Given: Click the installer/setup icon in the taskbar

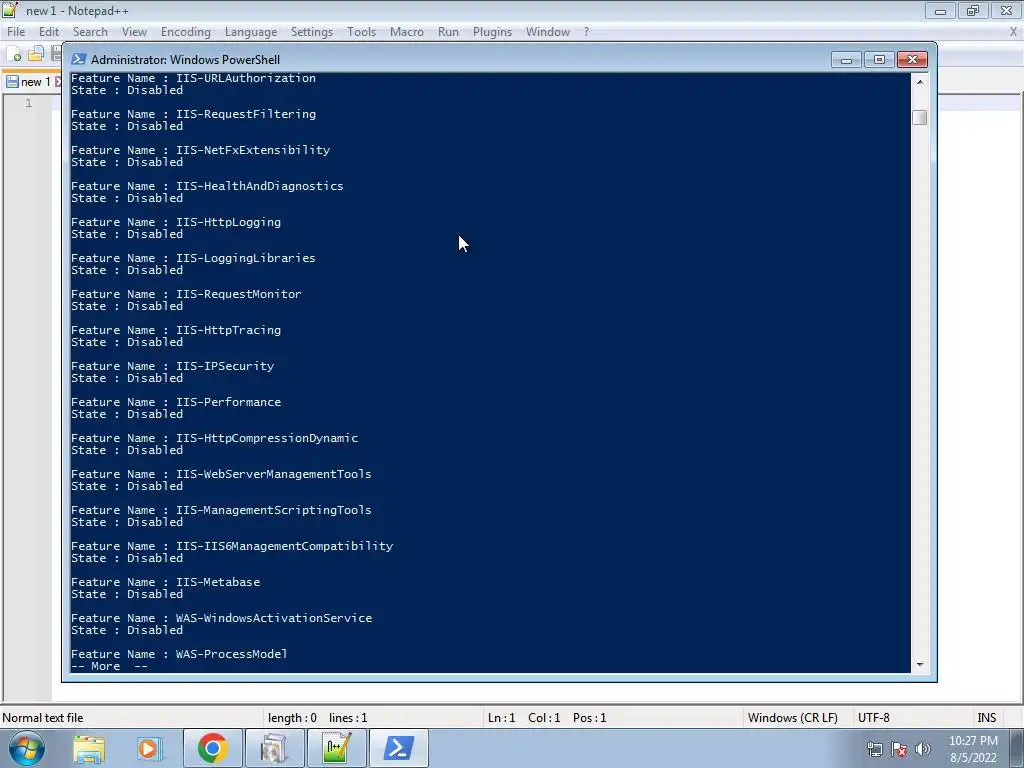Looking at the screenshot, I should point(274,748).
